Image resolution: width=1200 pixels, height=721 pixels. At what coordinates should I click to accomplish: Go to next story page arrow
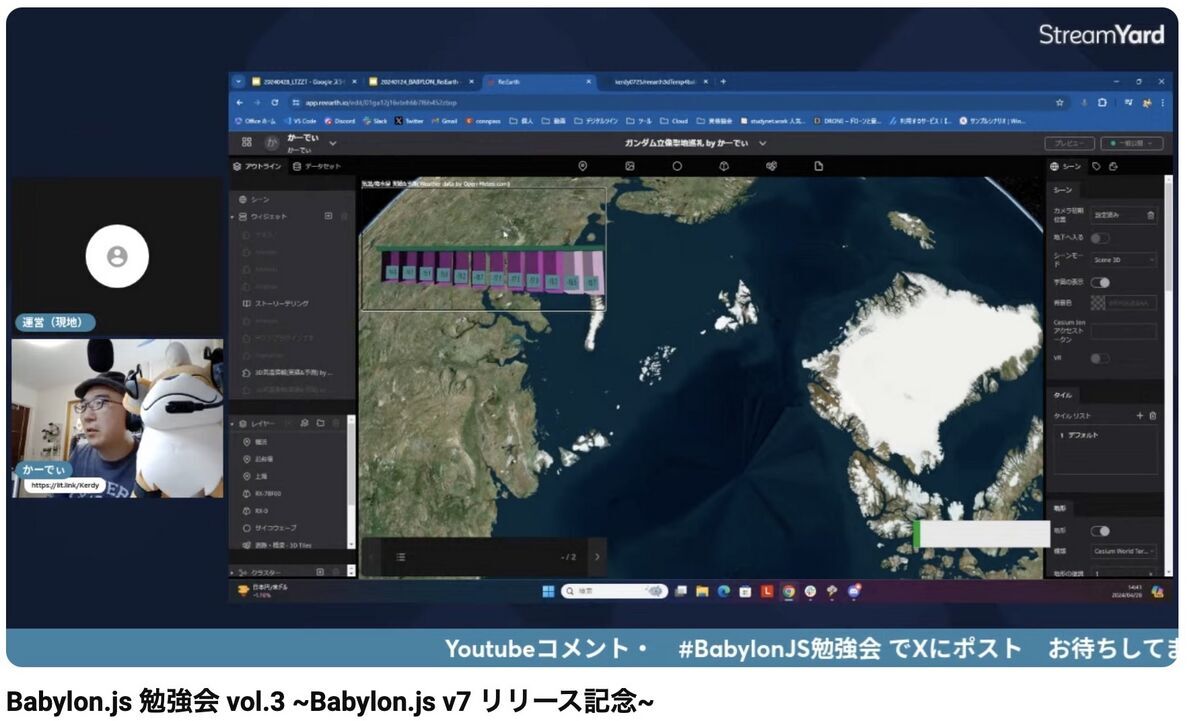pos(597,557)
